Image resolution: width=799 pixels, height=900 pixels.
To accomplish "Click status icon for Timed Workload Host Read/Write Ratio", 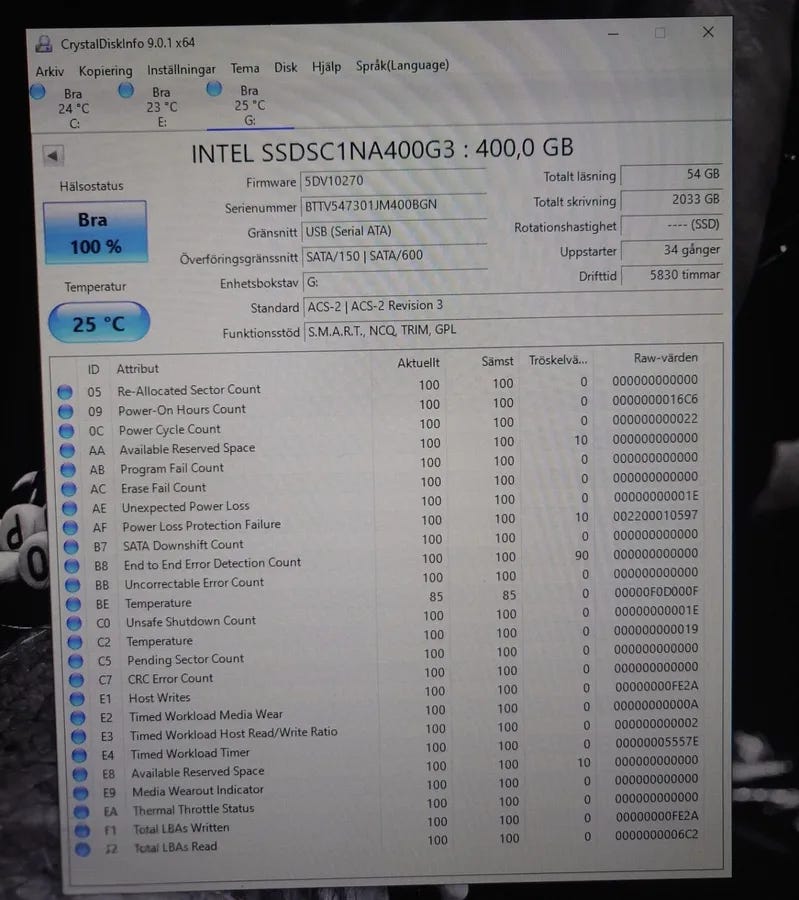I will [x=79, y=736].
